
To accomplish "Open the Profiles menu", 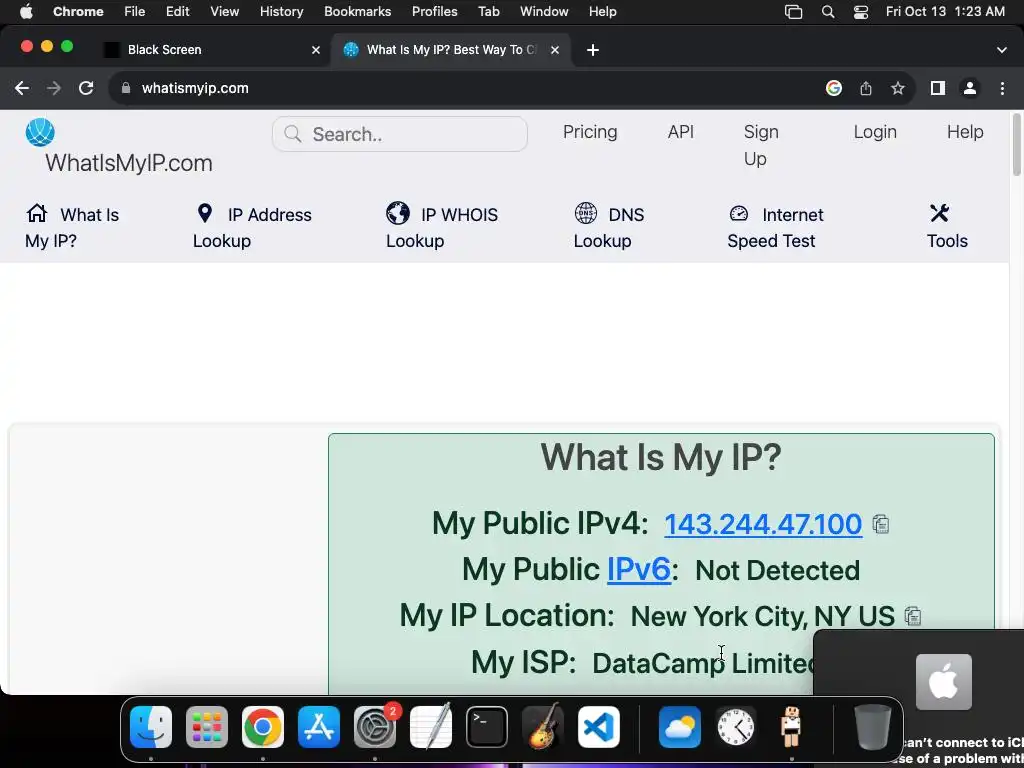I will [x=434, y=12].
